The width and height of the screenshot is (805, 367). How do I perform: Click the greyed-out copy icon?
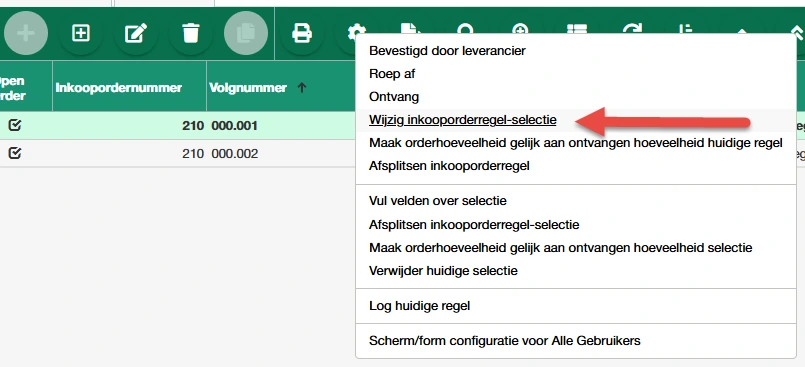245,33
